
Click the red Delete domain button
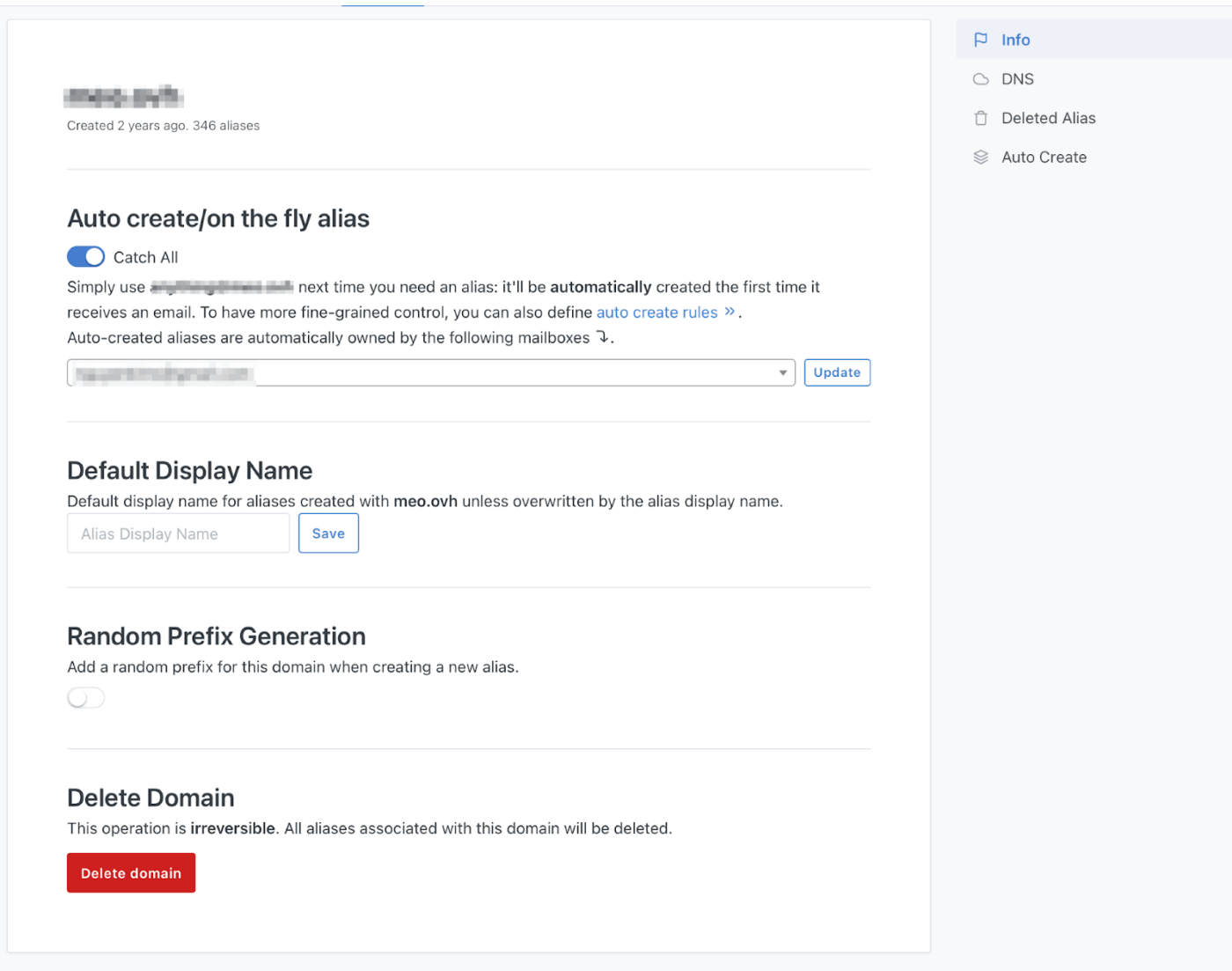click(x=130, y=872)
